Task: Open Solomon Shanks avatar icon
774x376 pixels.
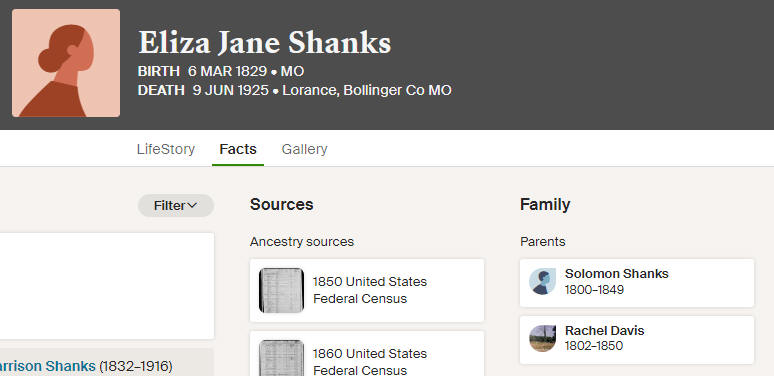Action: tap(542, 282)
